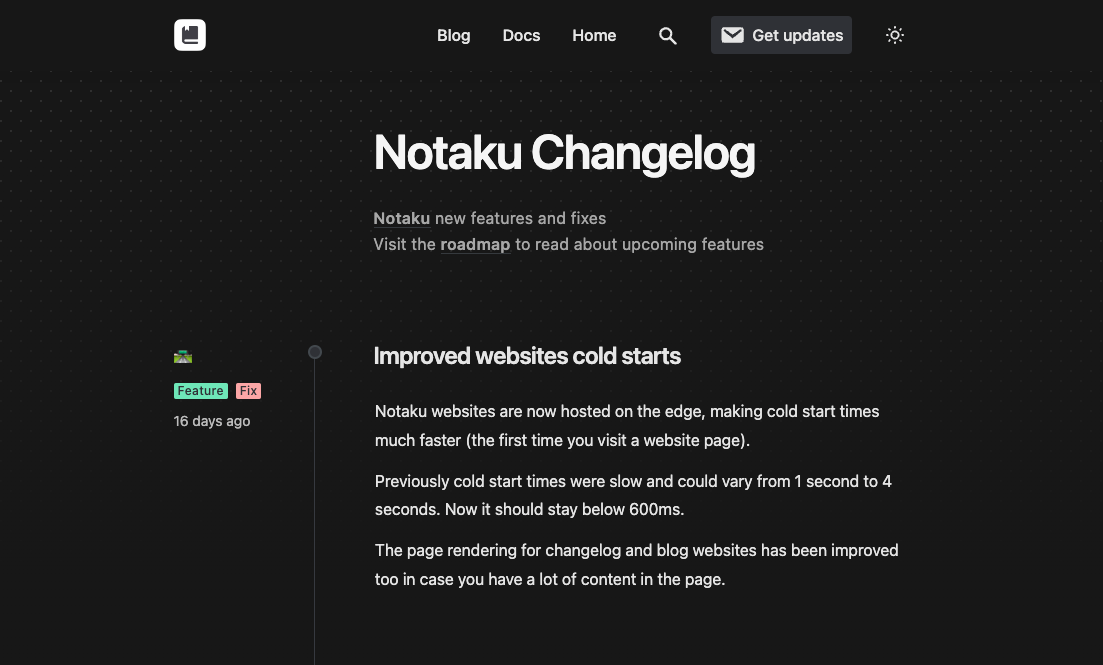
Task: Click the paragraph about hosting on the edge
Action: (x=627, y=426)
